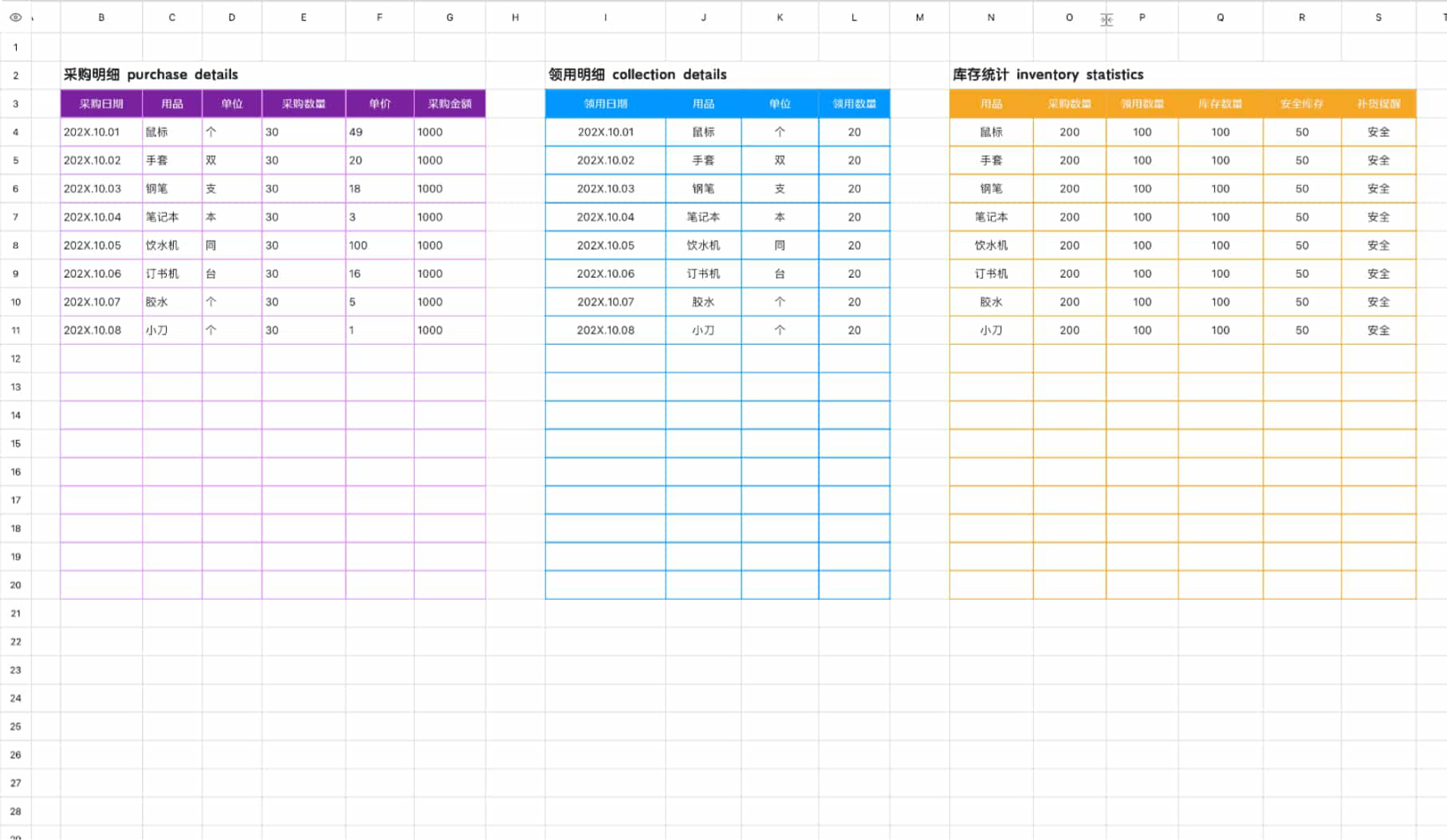This screenshot has height=840, width=1447.
Task: Select 胶水 in the collection table
Action: (x=703, y=302)
